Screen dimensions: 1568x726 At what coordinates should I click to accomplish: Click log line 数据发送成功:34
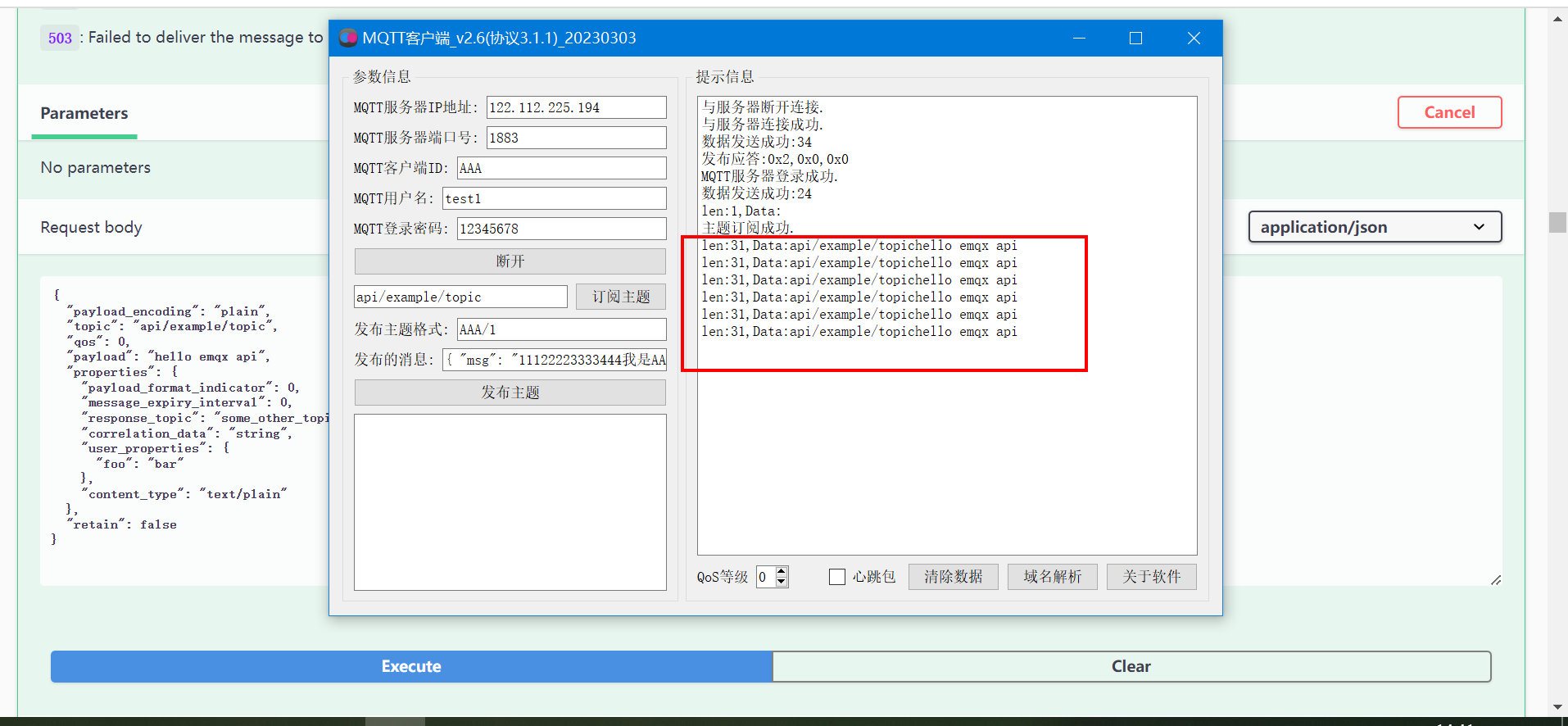pyautogui.click(x=757, y=142)
